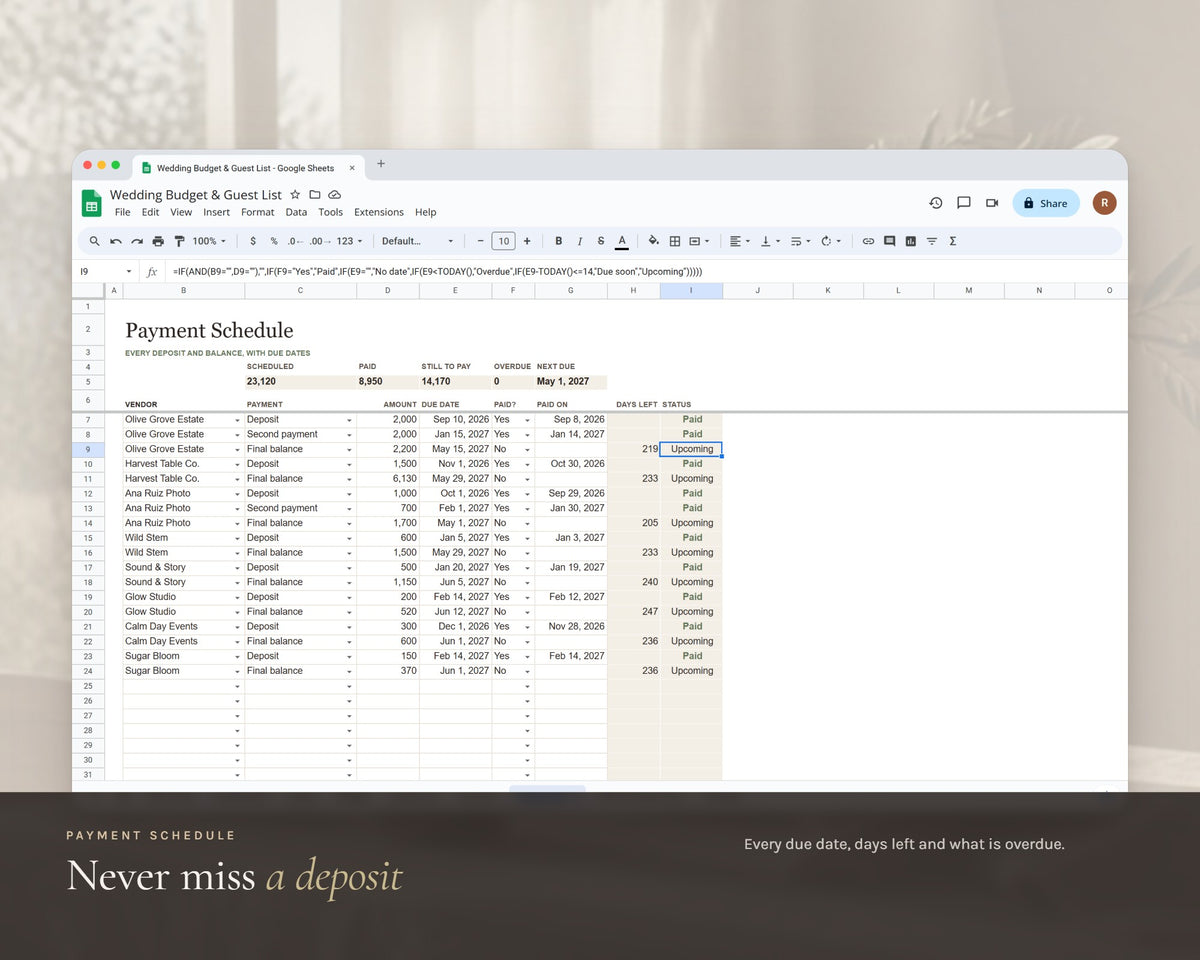Print the spreadsheet
1200x960 pixels.
(158, 241)
